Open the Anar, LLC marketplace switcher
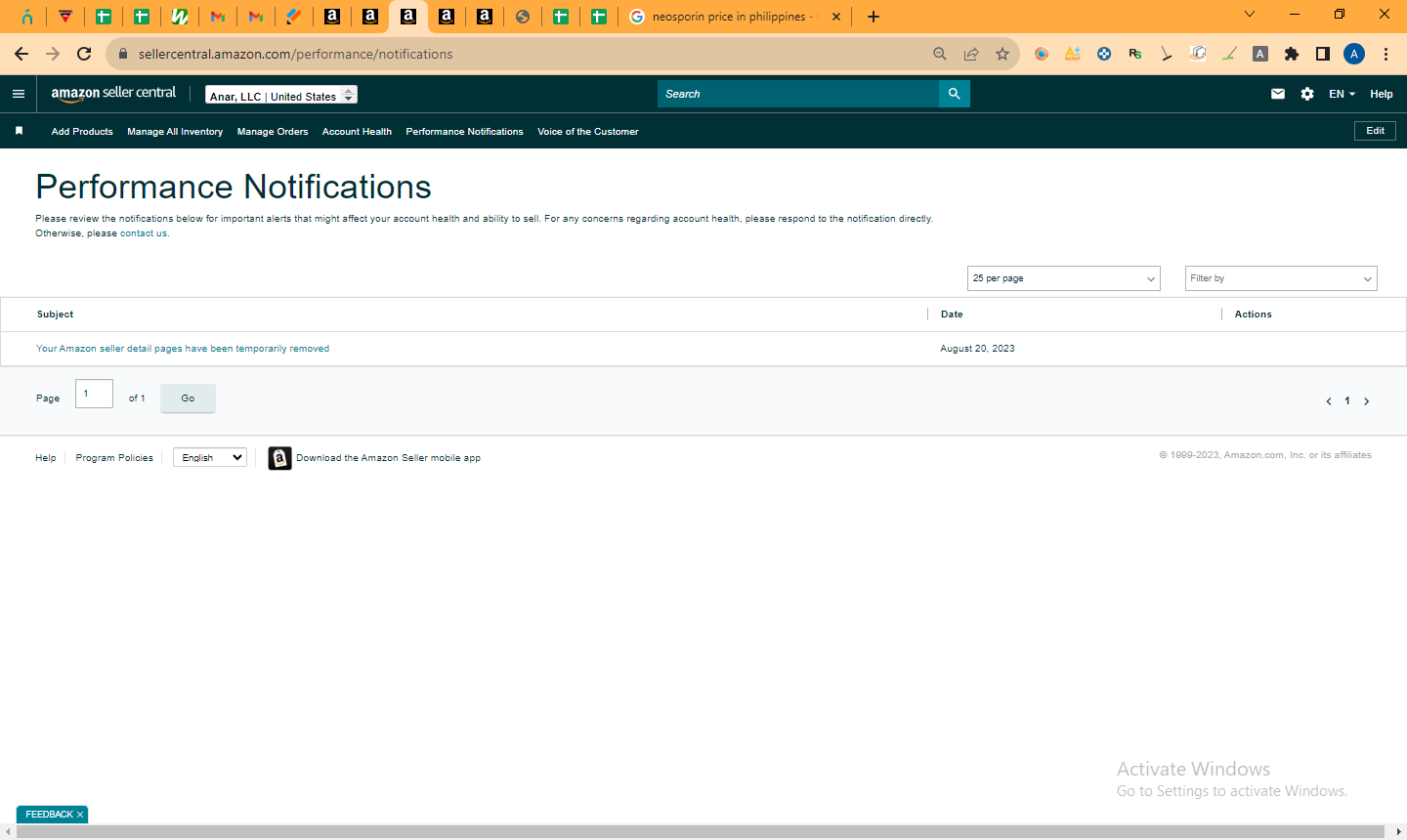The image size is (1407, 840). click(x=281, y=95)
